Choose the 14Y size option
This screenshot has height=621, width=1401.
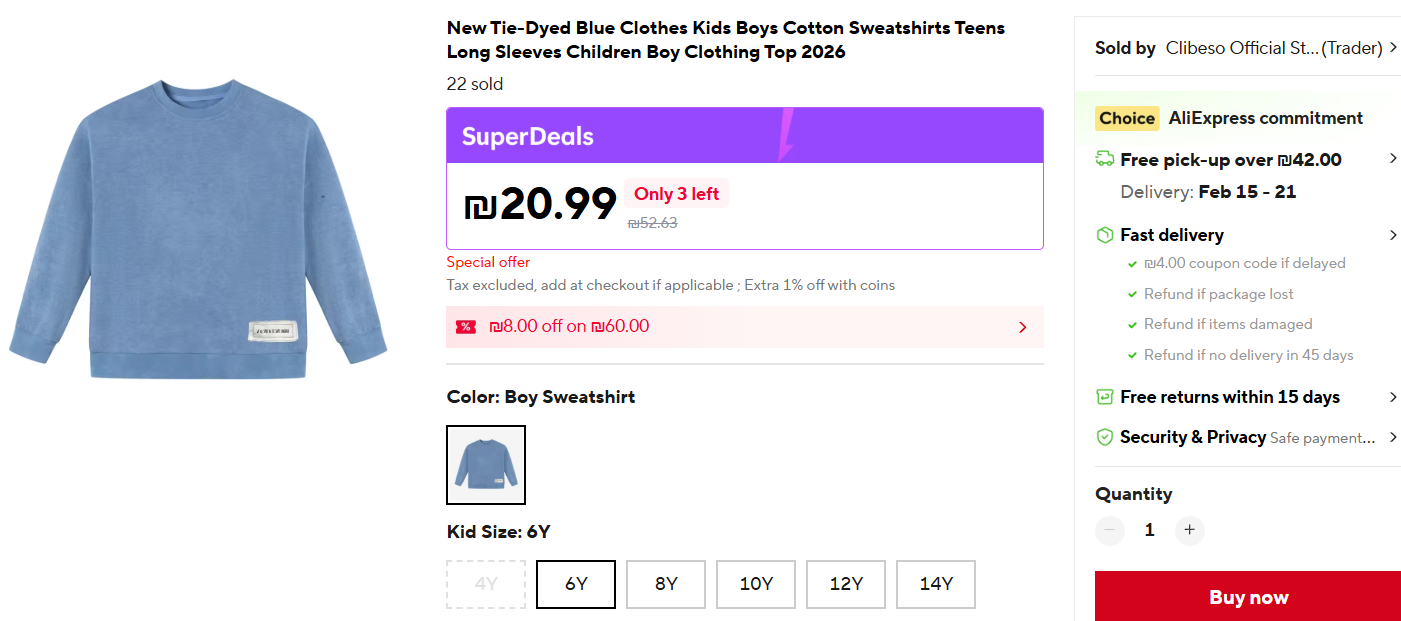click(x=936, y=584)
